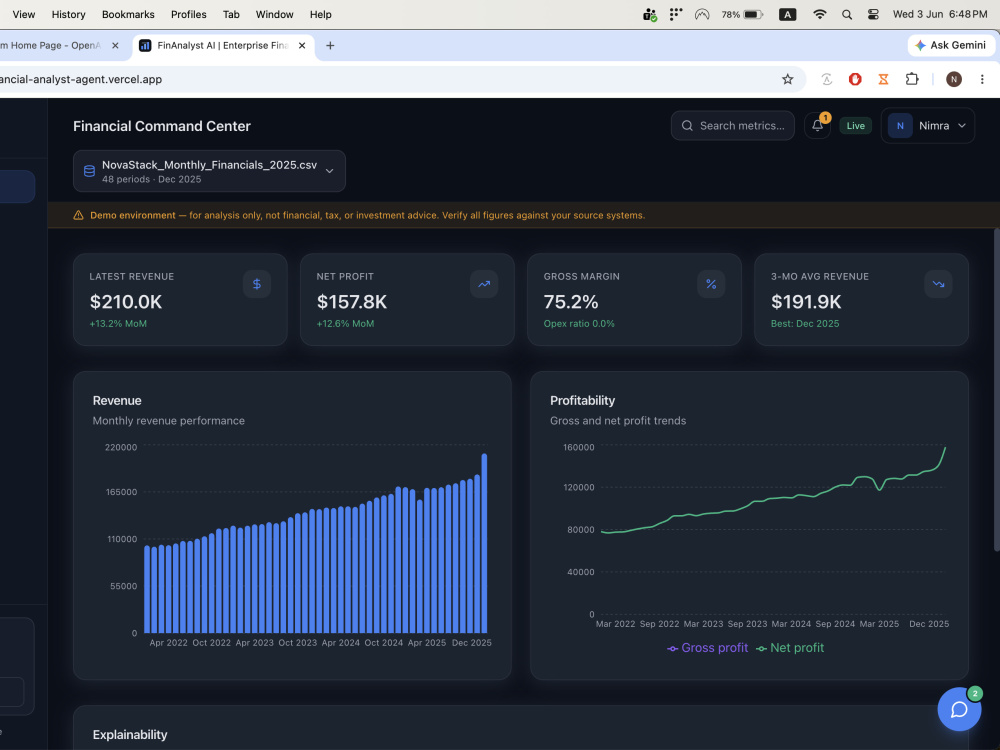Open the Chrome three-dot menu

(982, 79)
